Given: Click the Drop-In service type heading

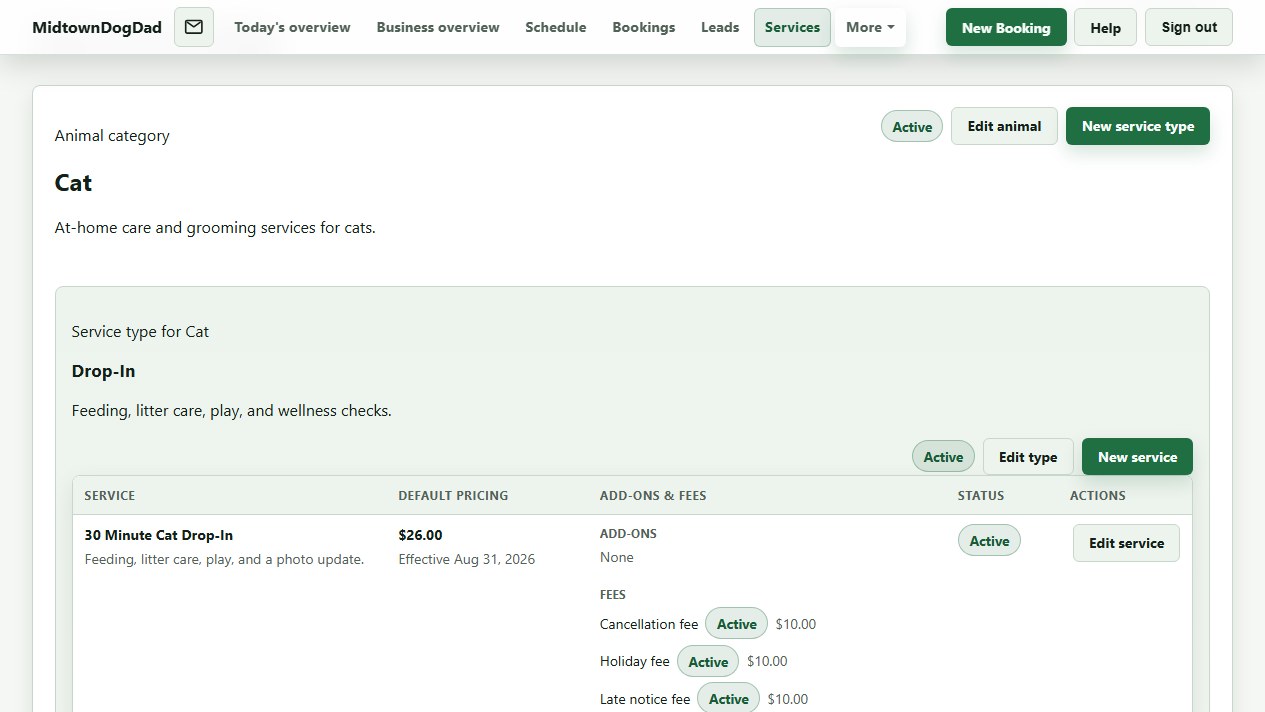Looking at the screenshot, I should (x=103, y=371).
